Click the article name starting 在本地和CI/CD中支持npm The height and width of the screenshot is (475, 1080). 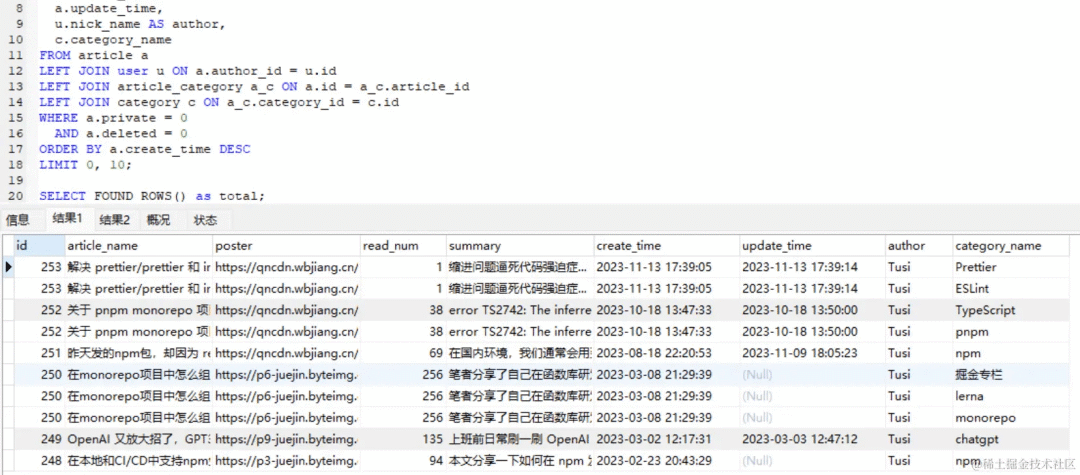138,461
